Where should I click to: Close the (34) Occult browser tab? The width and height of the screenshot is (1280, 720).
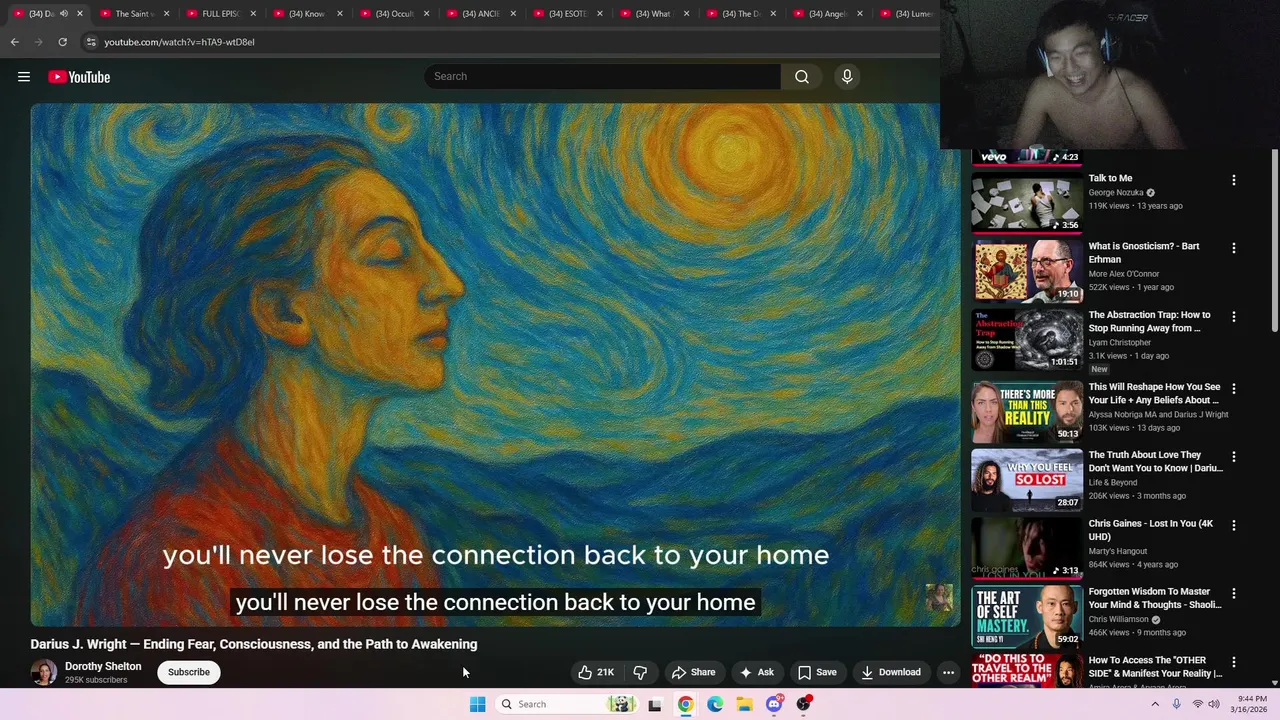(426, 14)
